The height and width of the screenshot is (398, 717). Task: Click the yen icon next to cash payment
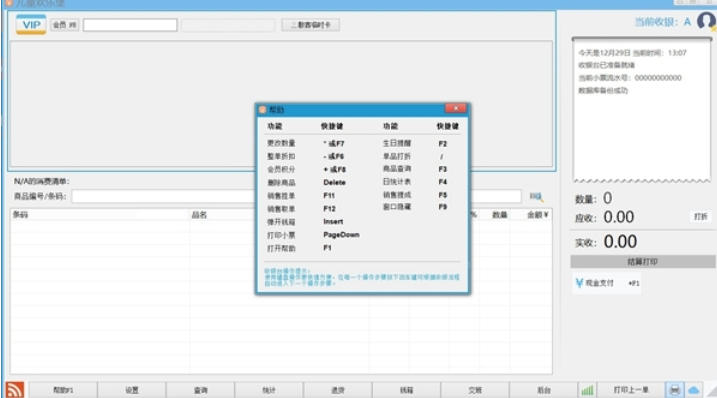(579, 283)
